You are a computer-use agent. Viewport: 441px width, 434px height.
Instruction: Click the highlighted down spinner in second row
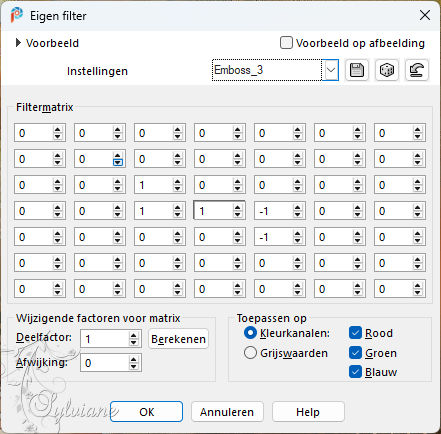tap(118, 163)
